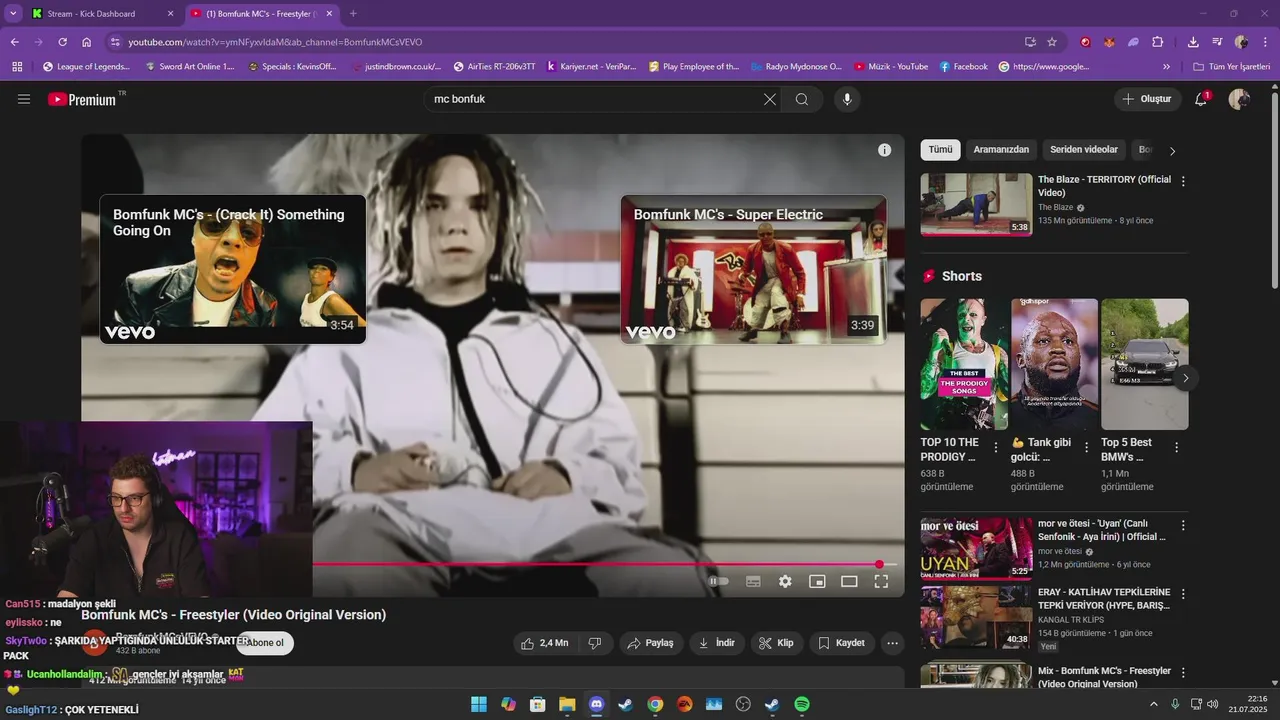
Task: Bookmark this page with the star icon
Action: 1052,42
